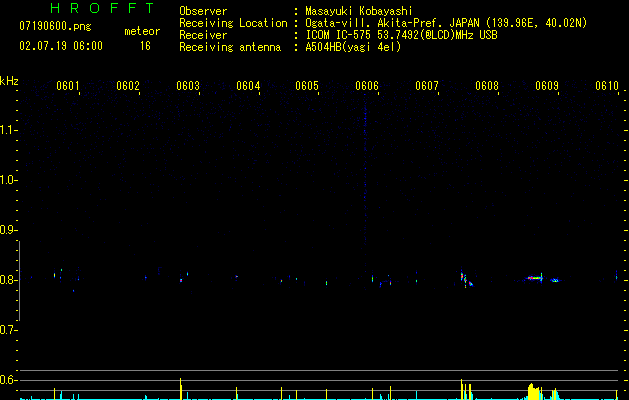629x400 pixels.
Task: Click the 0.6 kHz axis label
Action: [x=8, y=380]
